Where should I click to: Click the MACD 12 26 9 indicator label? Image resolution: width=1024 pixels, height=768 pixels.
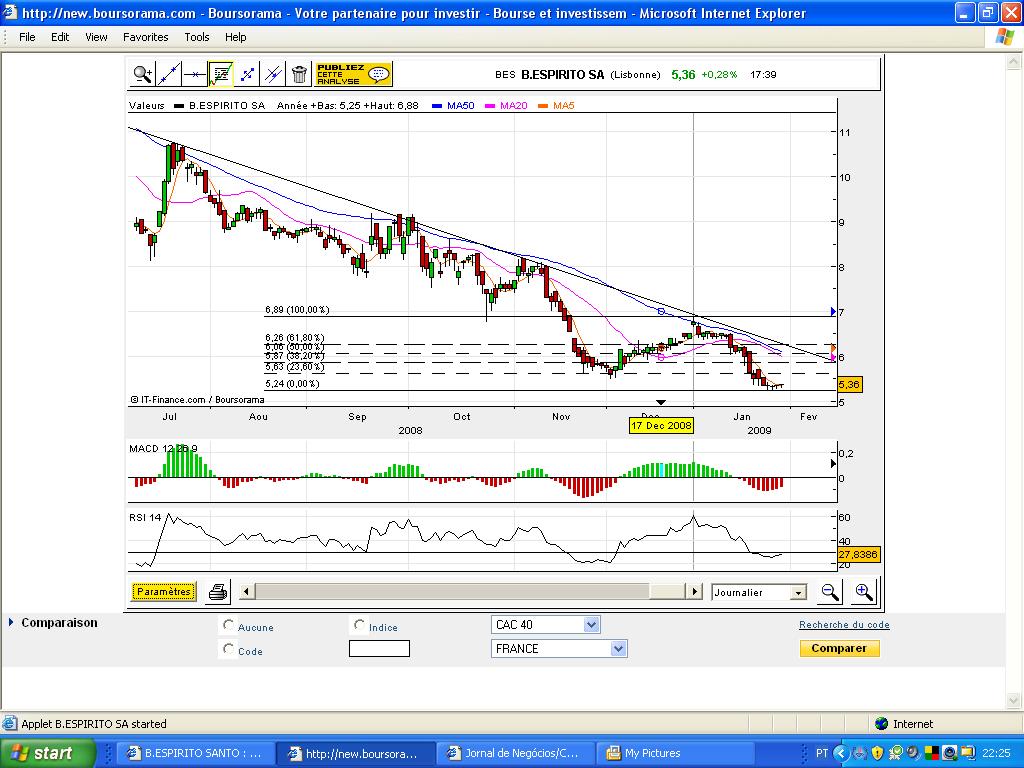click(x=163, y=449)
